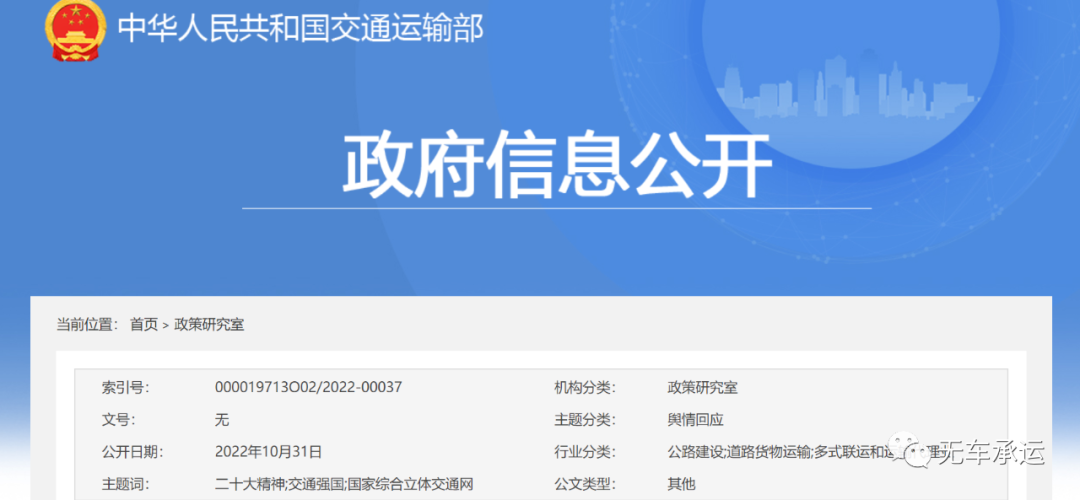Click the 文号 field label

(119, 420)
